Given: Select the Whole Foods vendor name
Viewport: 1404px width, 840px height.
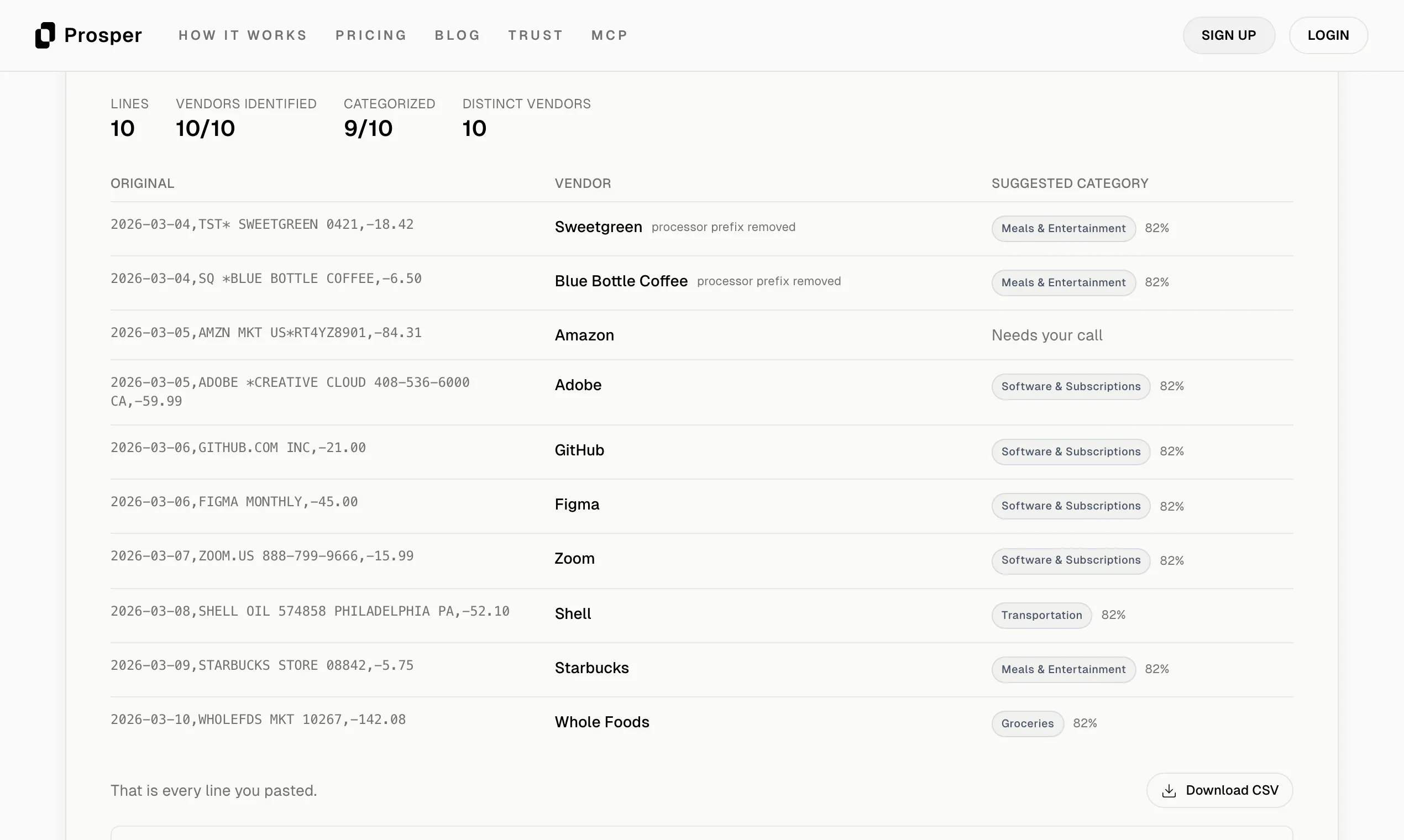Looking at the screenshot, I should tap(602, 722).
